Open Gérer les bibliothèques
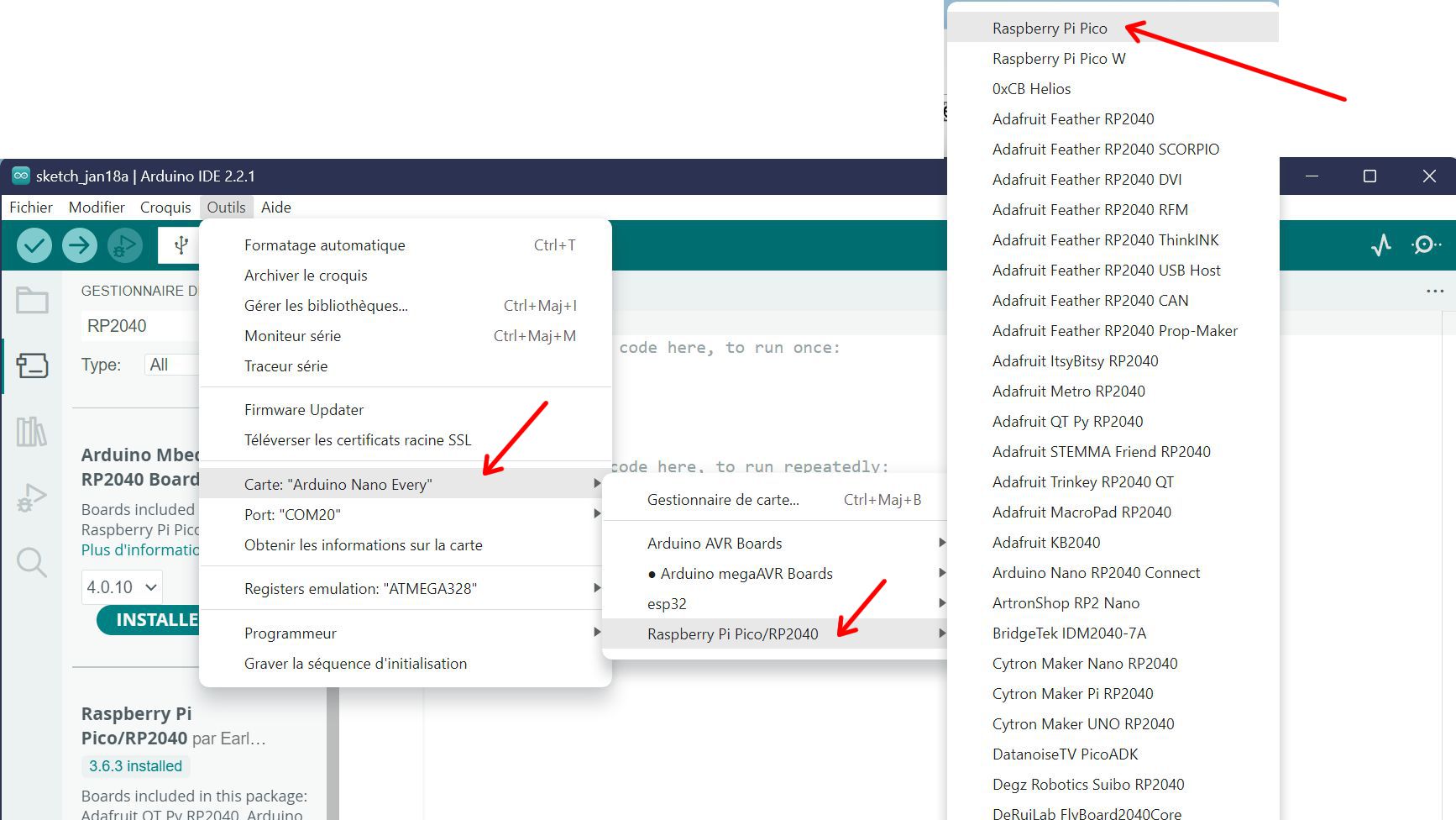 tap(406, 306)
